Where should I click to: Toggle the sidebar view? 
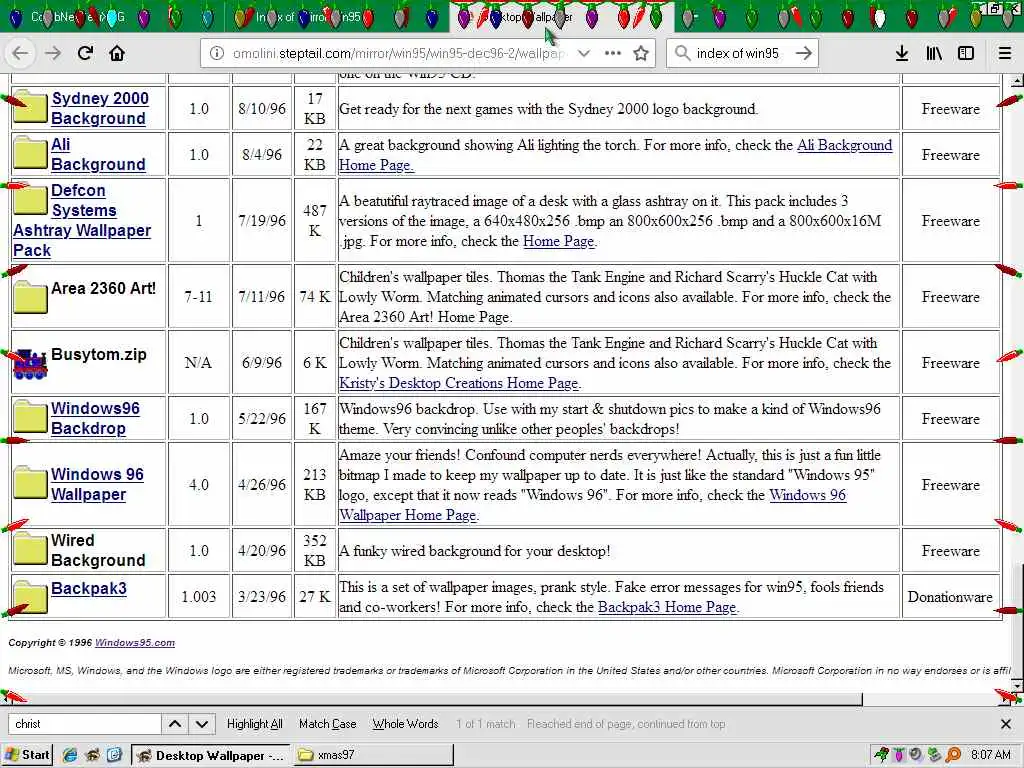966,53
